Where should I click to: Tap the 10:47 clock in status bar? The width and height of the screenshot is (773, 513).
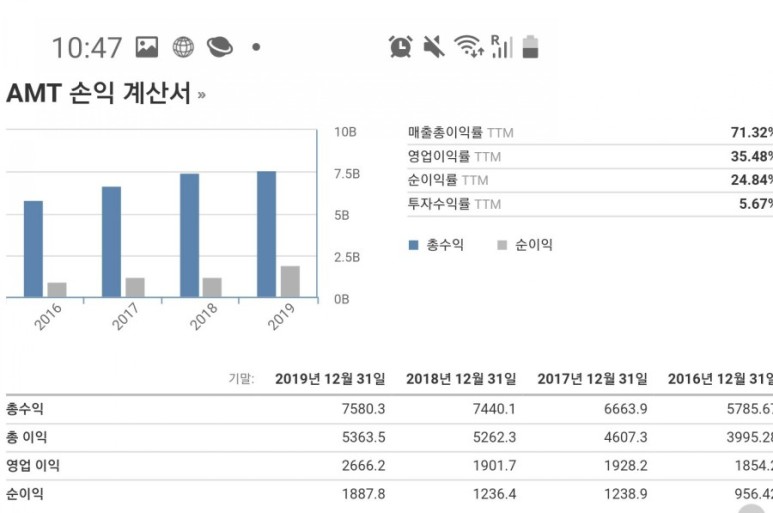(x=87, y=48)
